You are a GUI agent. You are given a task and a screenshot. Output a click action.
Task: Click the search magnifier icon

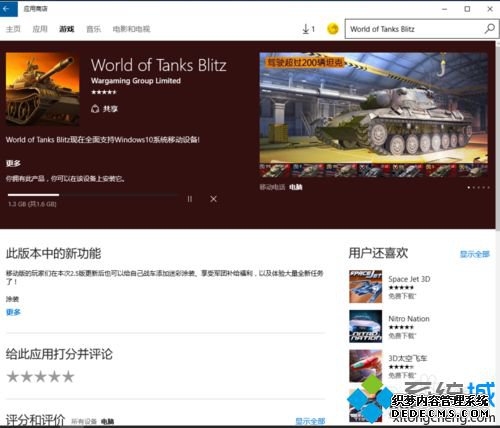tap(490, 29)
